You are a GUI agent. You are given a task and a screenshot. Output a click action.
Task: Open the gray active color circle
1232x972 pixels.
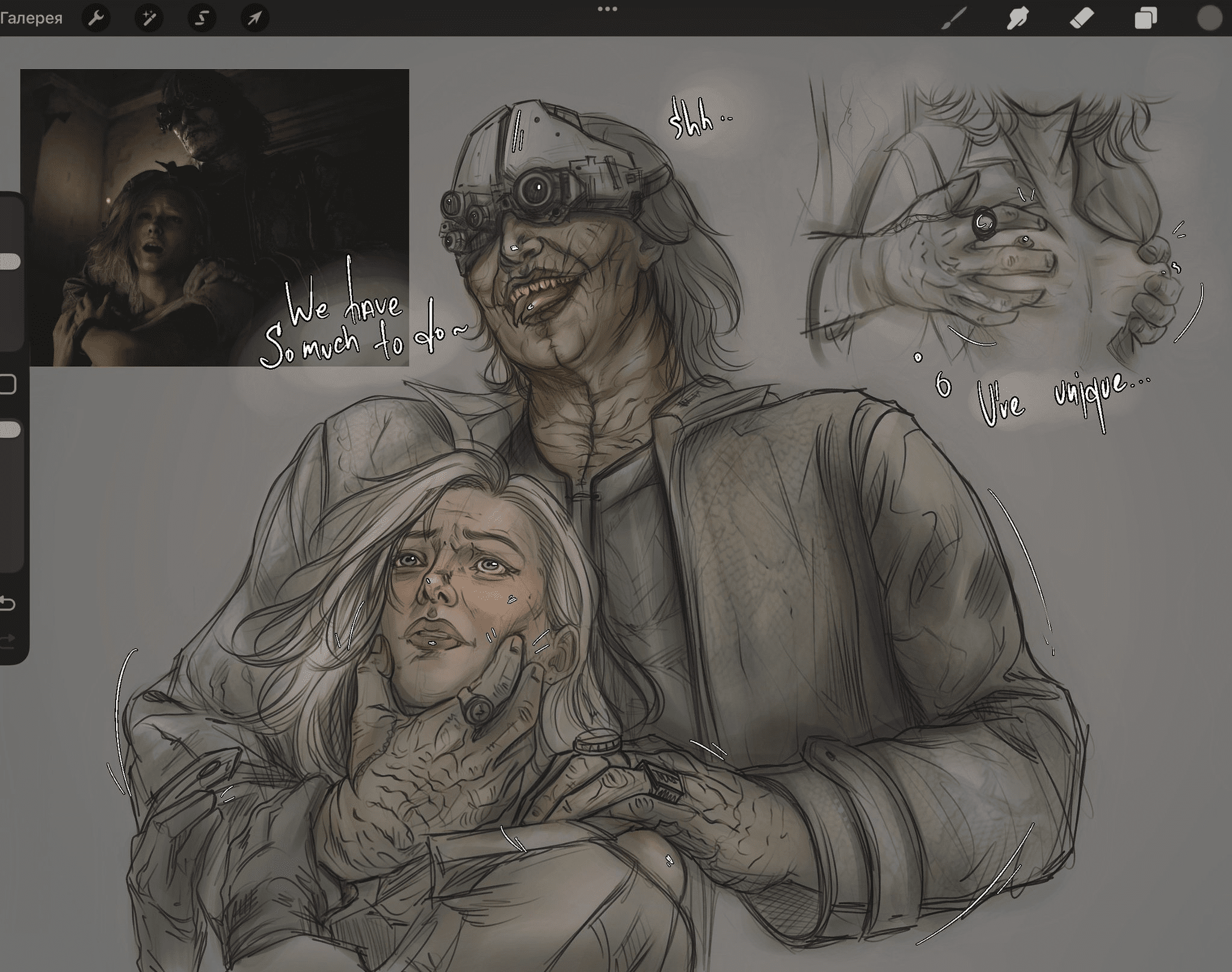tap(1210, 19)
